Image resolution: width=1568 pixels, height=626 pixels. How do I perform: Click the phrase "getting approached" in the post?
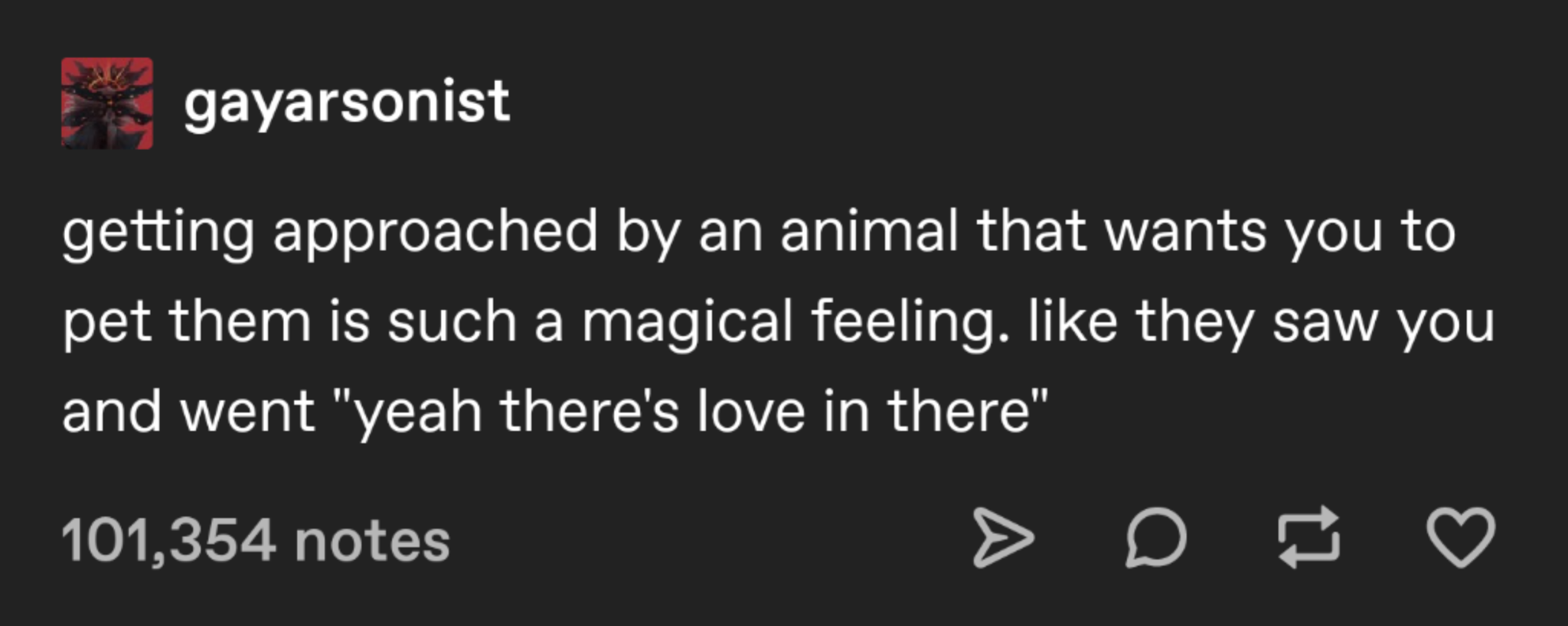(329, 231)
